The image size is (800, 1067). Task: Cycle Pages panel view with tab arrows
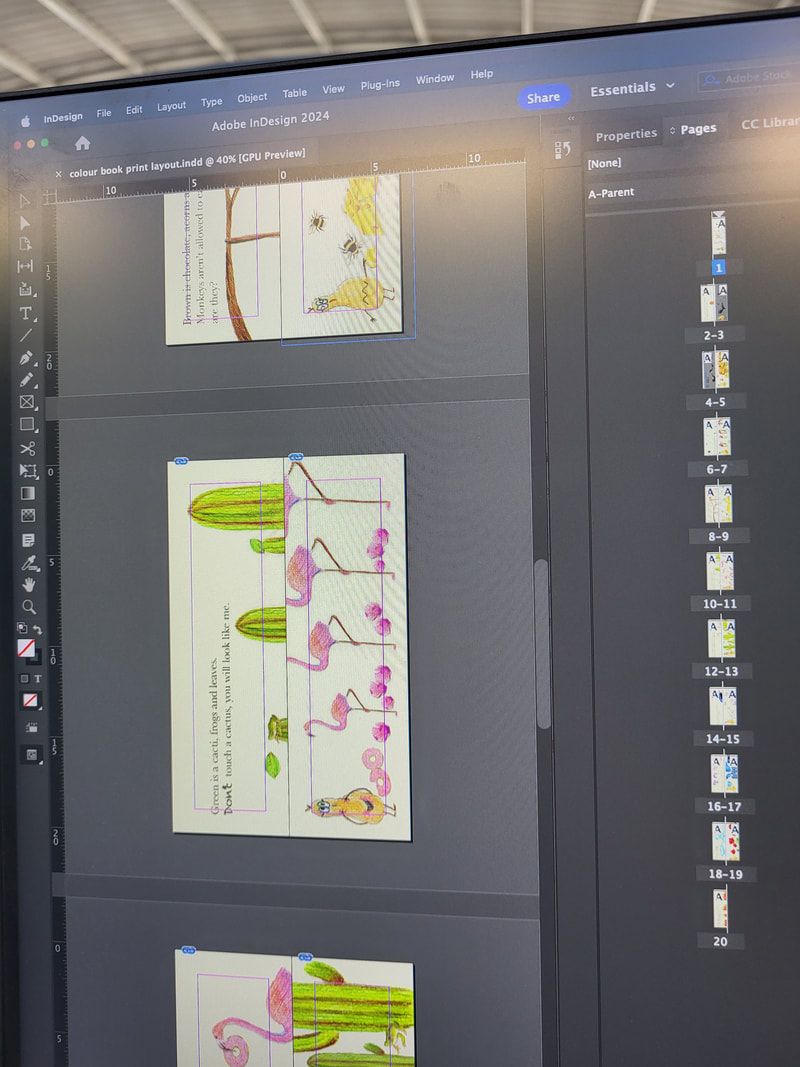coord(673,130)
